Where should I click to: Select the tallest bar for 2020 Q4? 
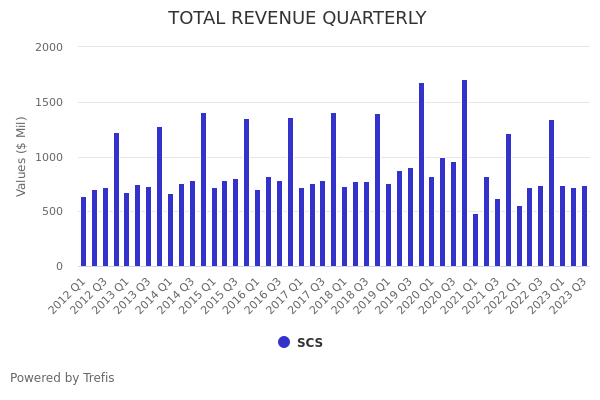pyautogui.click(x=464, y=173)
